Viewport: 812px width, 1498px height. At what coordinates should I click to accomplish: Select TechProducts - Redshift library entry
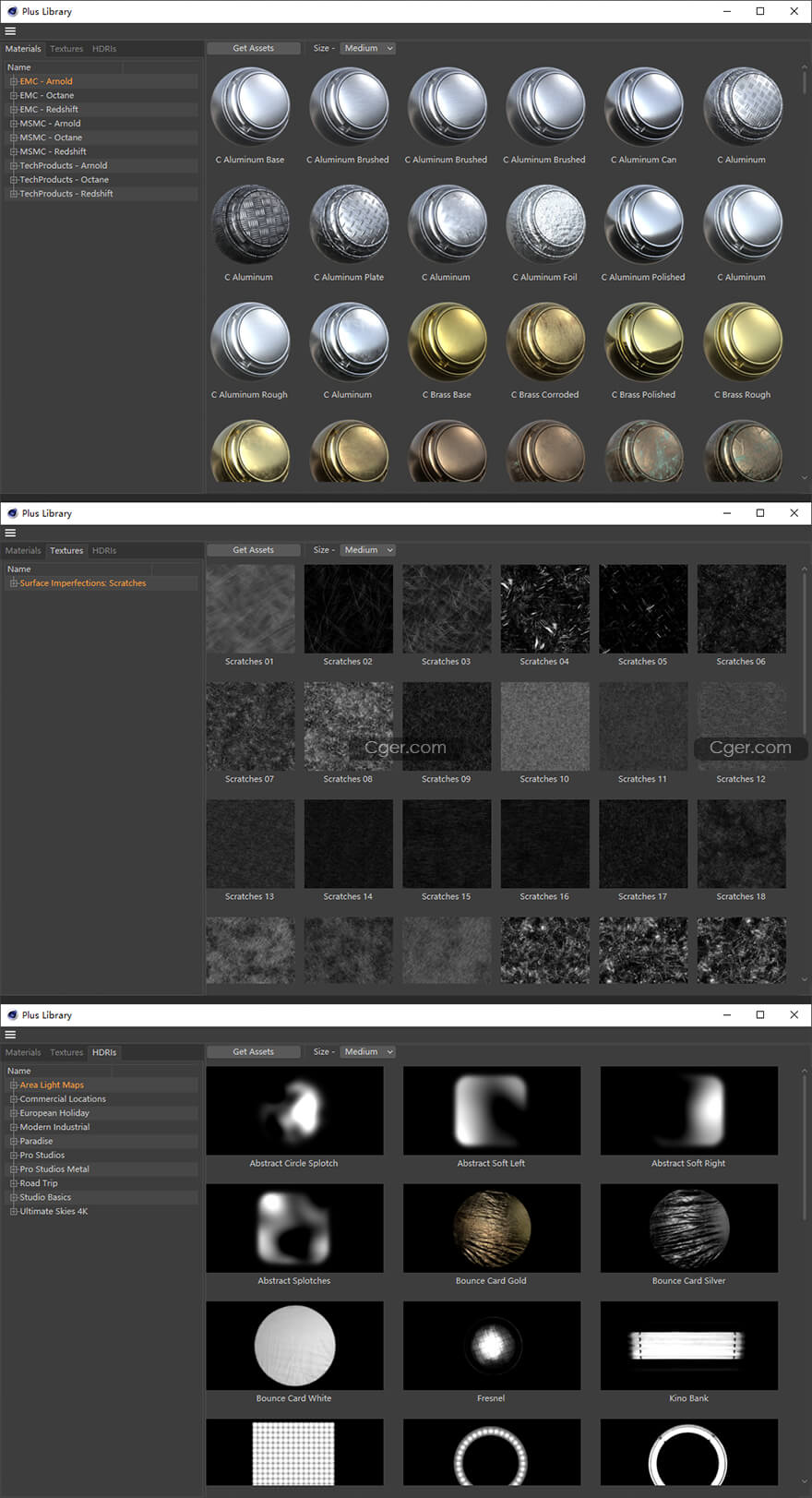[66, 194]
